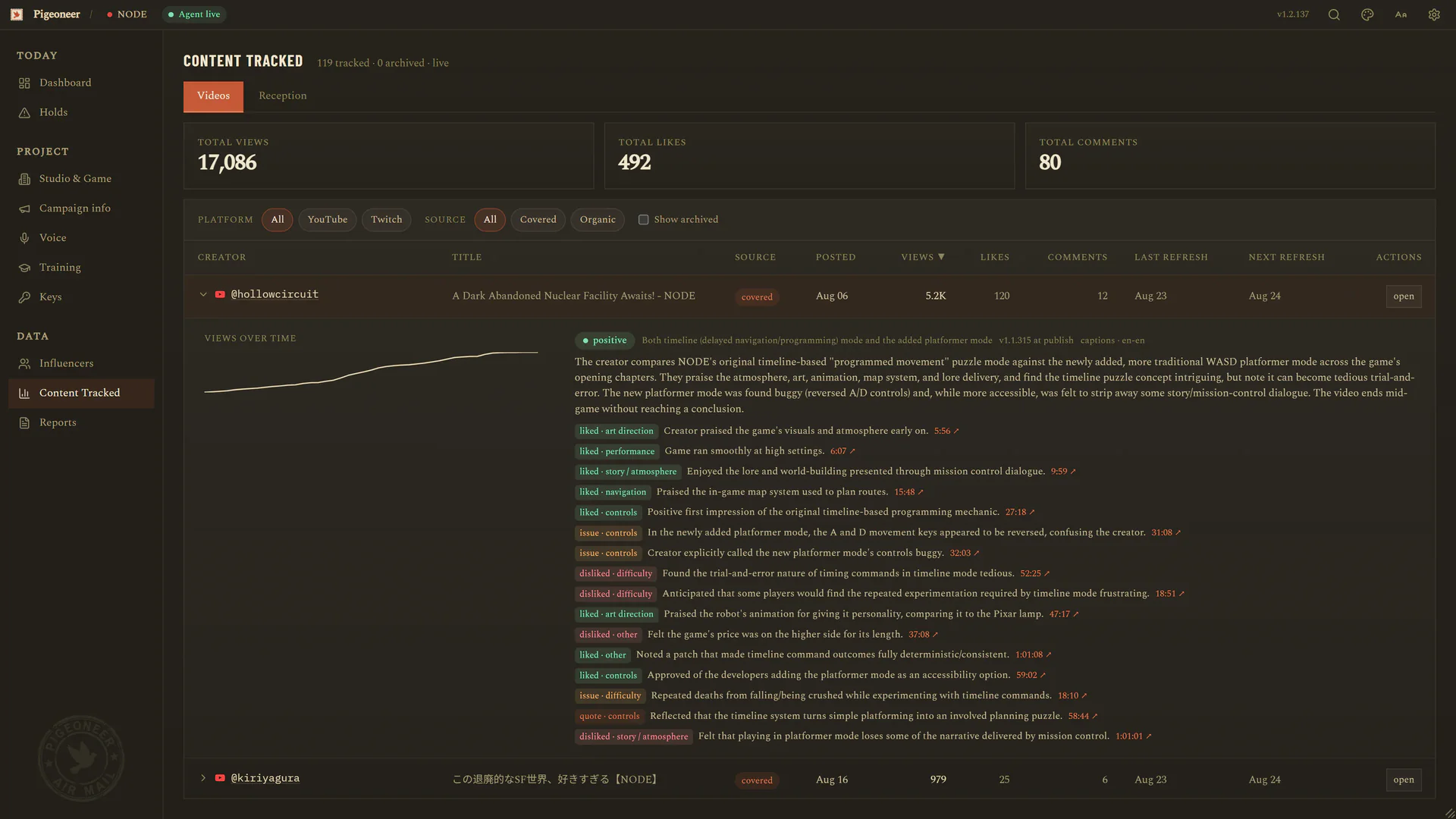Open the 1:01:01 timestamp link
Image resolution: width=1456 pixels, height=819 pixels.
[1133, 736]
